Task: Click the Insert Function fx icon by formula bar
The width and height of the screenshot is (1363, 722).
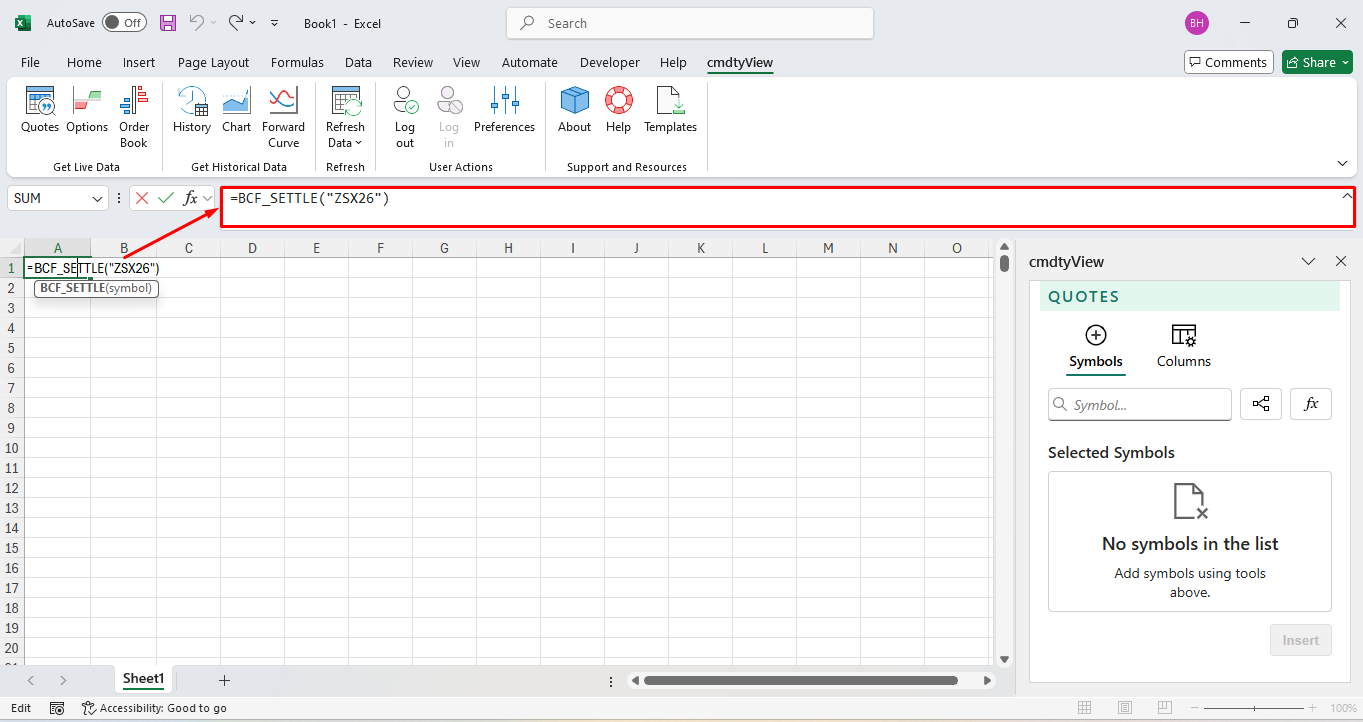Action: 190,198
